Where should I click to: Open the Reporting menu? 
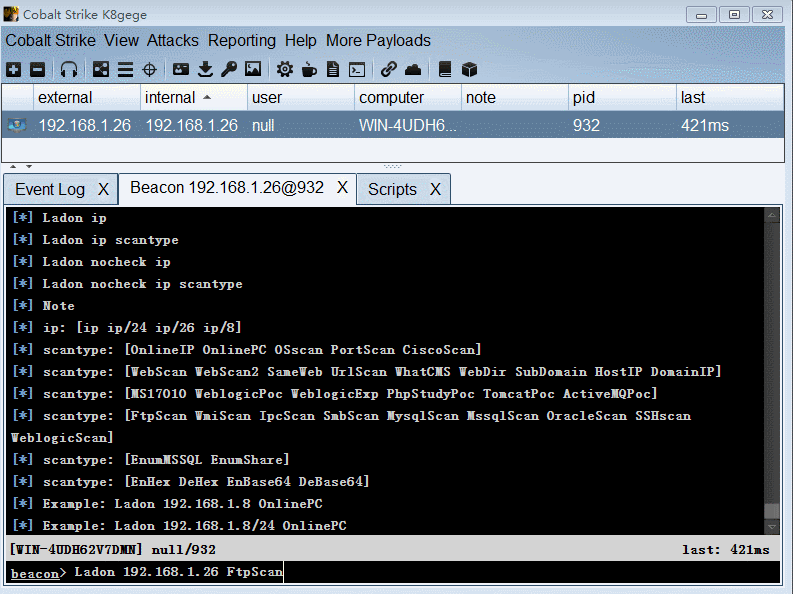[x=242, y=40]
